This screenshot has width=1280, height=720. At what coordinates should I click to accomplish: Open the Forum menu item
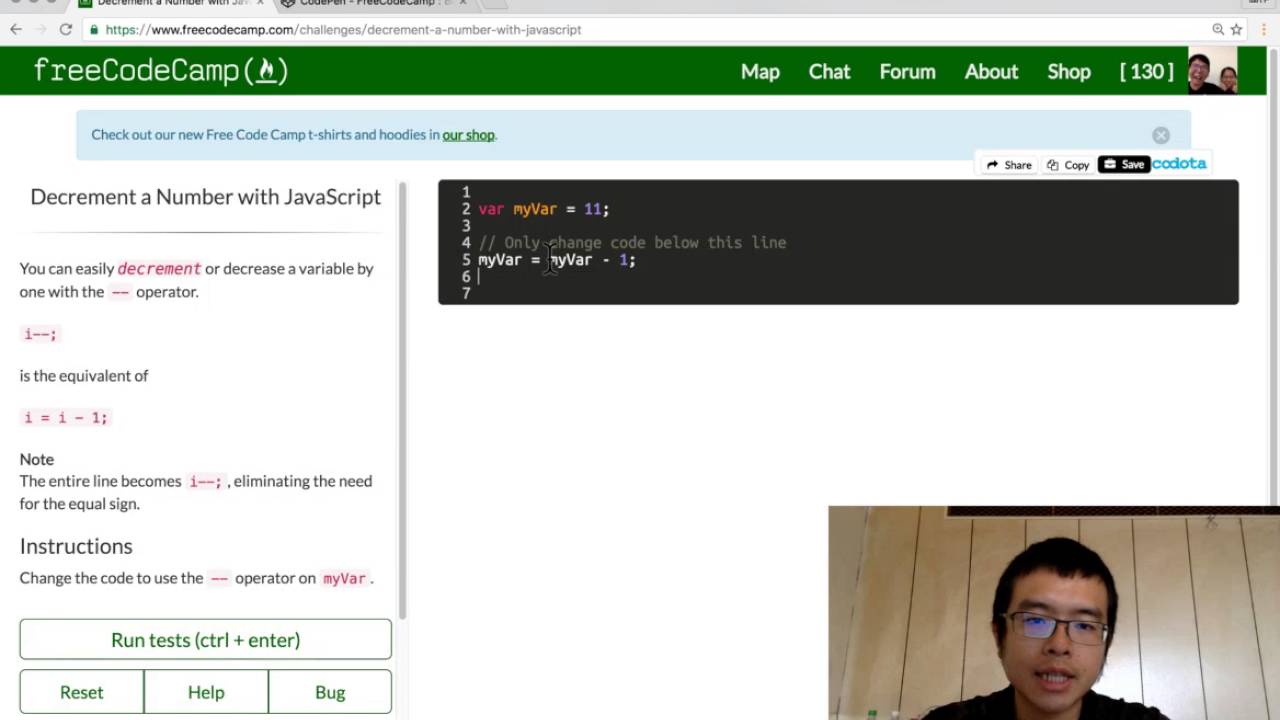coord(907,71)
